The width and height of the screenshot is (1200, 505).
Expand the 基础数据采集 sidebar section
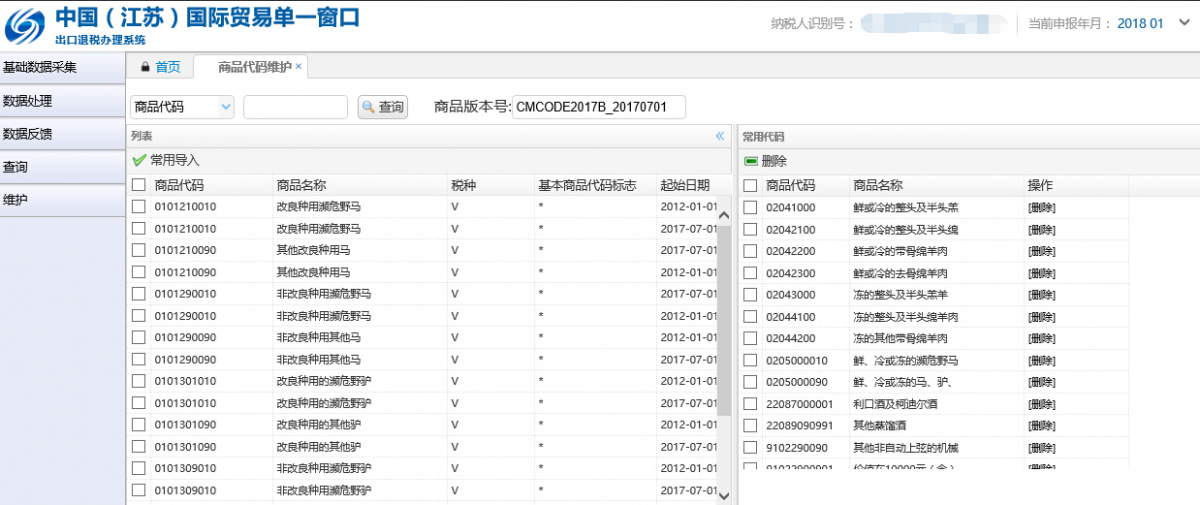pos(62,68)
